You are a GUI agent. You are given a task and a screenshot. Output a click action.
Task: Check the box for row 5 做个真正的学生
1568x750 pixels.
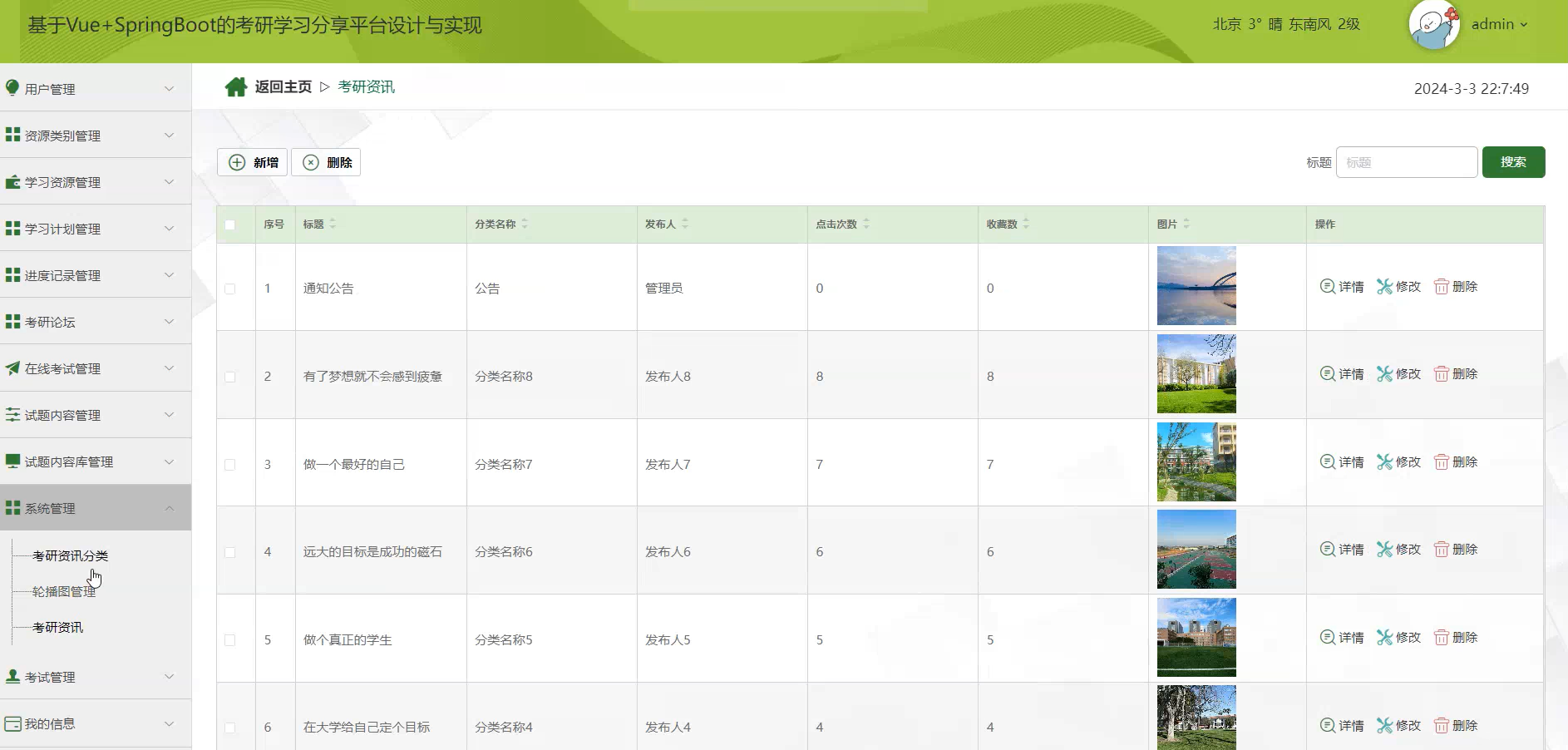[x=230, y=640]
